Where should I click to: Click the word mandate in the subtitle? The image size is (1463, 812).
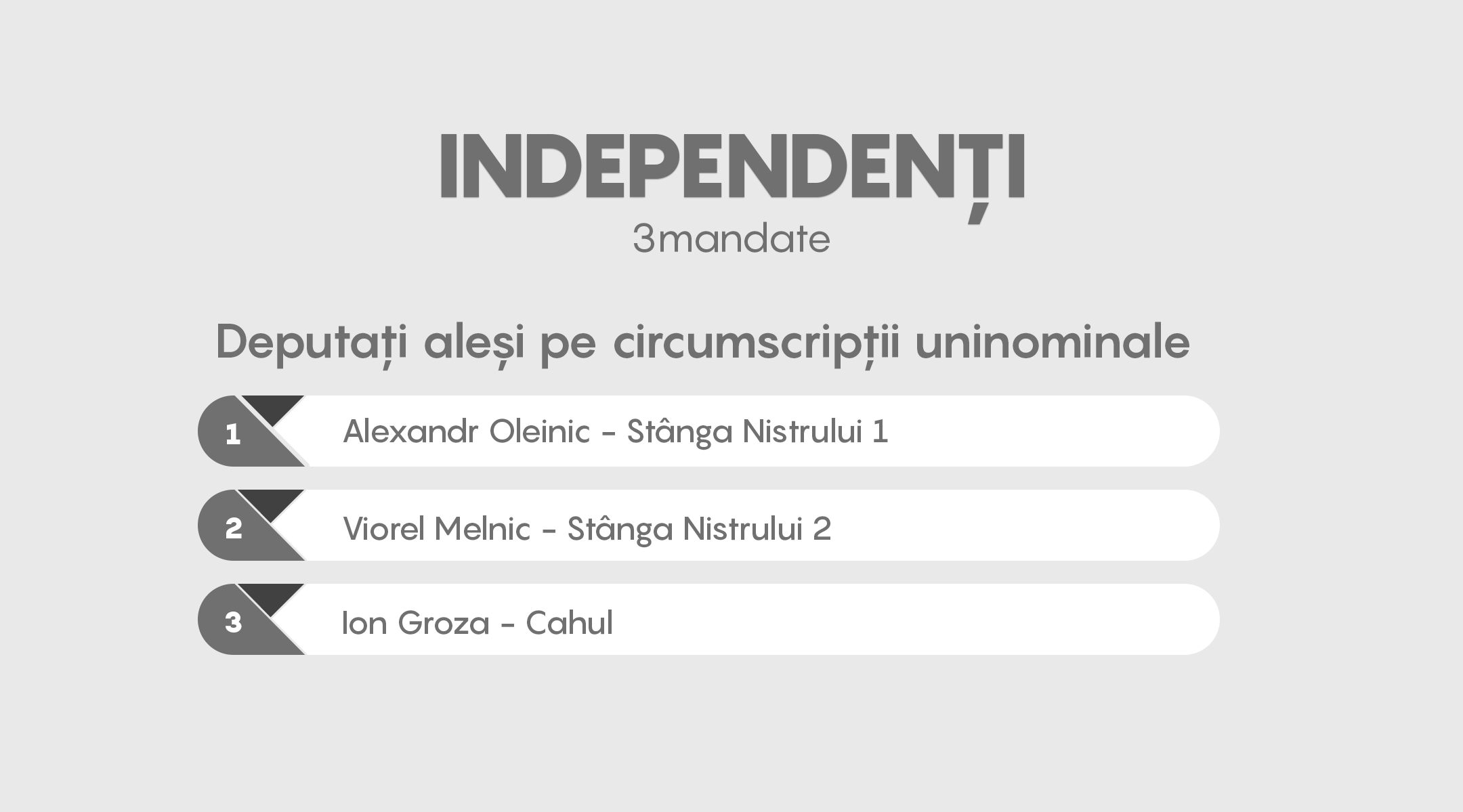click(x=744, y=239)
